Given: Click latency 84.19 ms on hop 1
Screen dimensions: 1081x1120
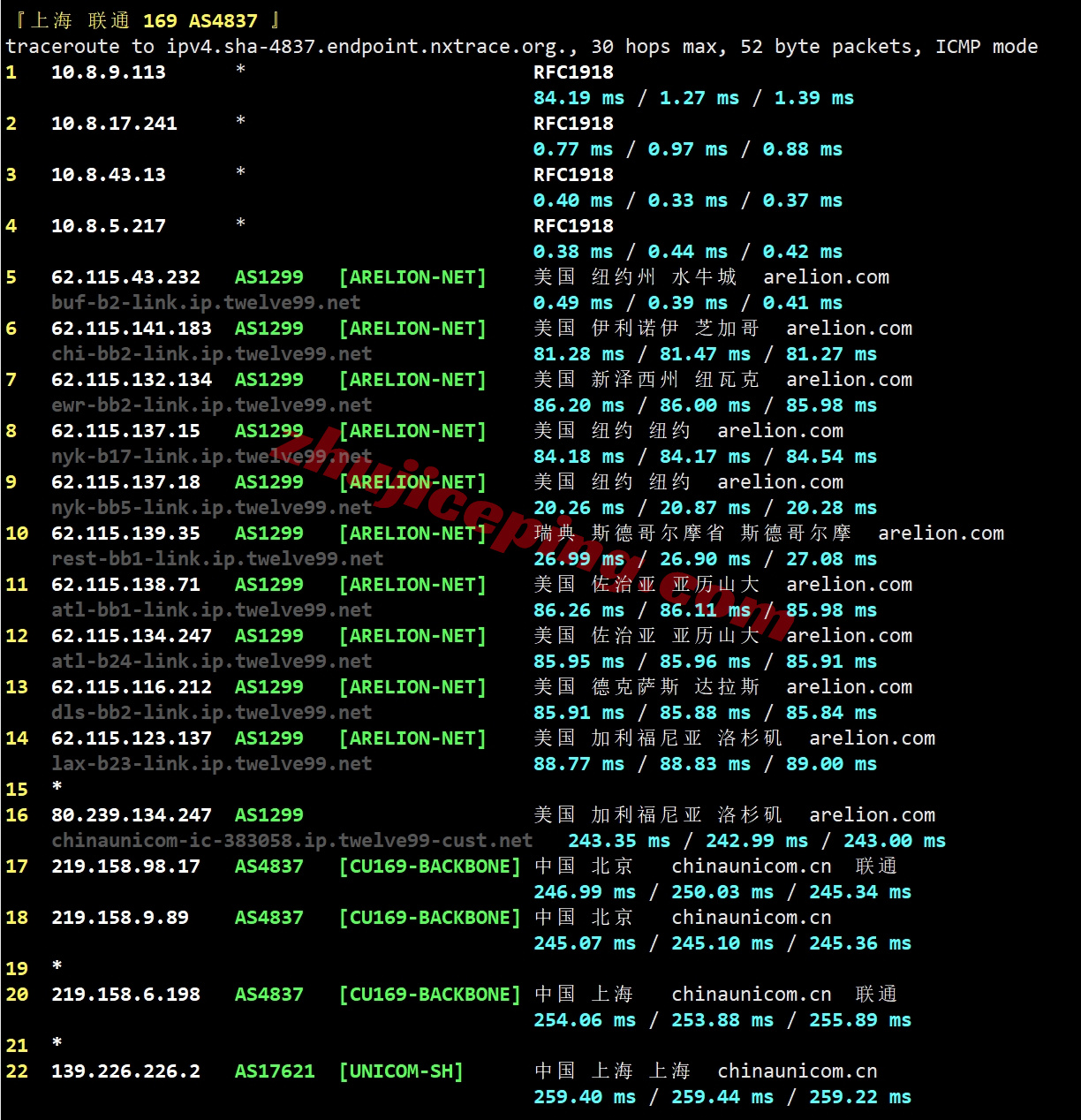Looking at the screenshot, I should [x=578, y=98].
